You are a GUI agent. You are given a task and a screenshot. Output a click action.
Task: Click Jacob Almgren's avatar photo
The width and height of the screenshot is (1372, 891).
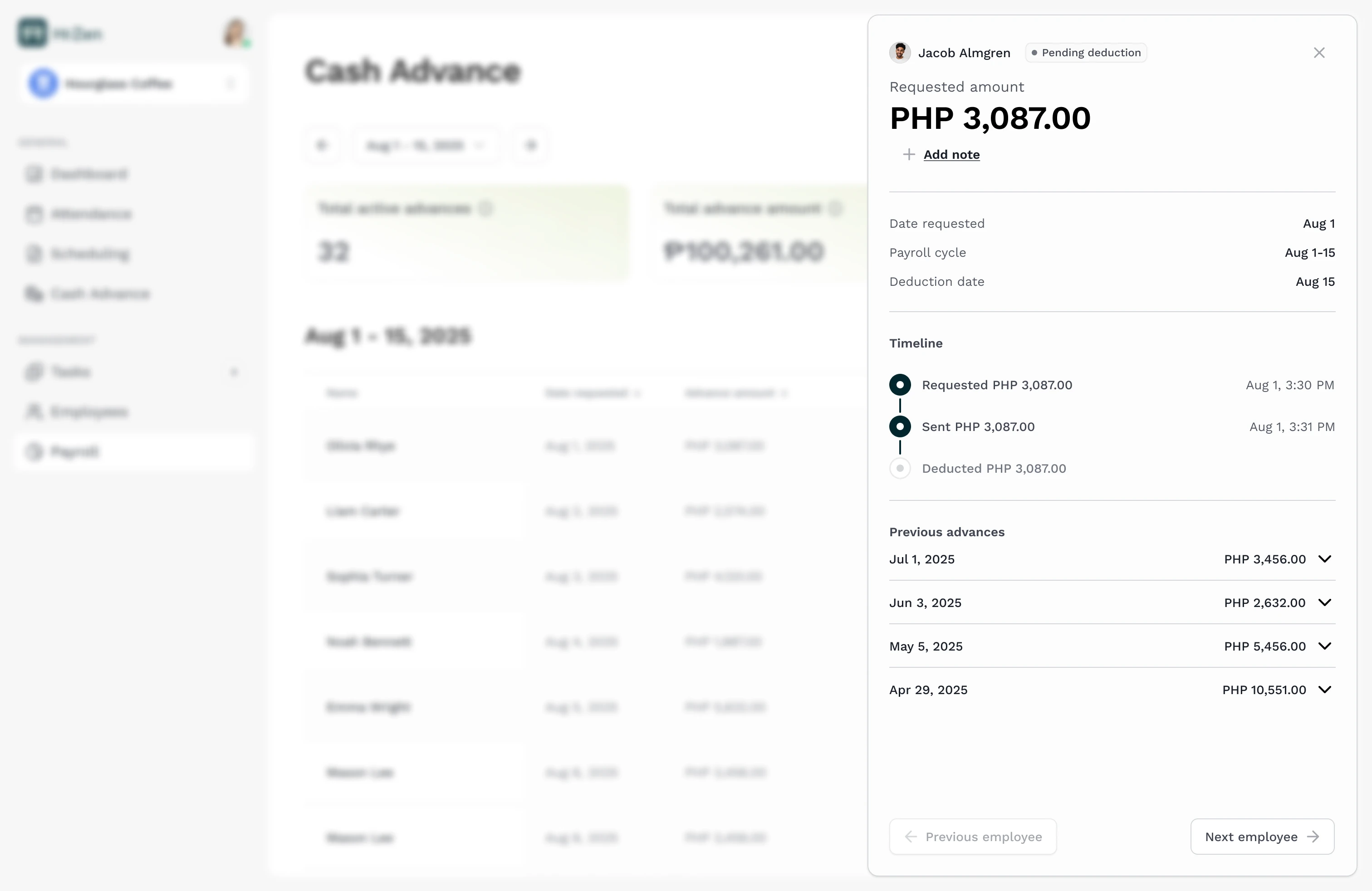point(900,53)
